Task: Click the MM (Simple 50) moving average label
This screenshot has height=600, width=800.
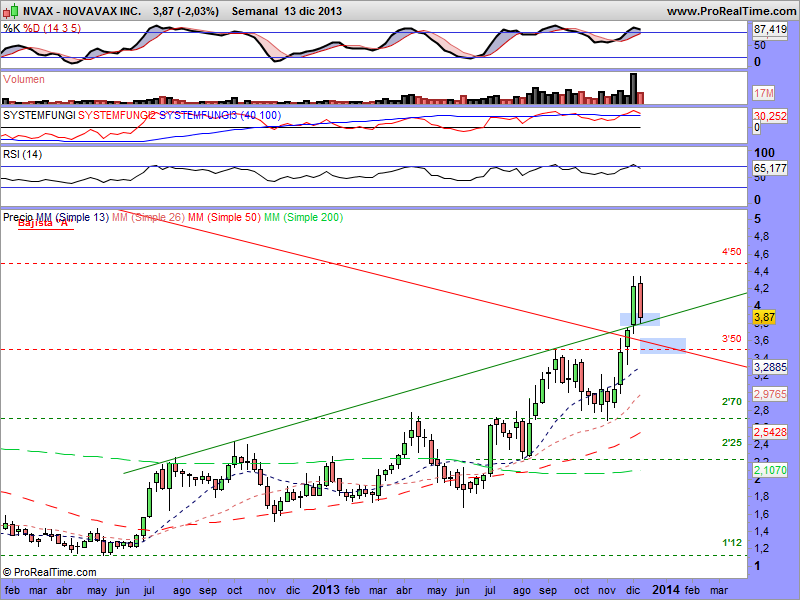Action: point(224,217)
